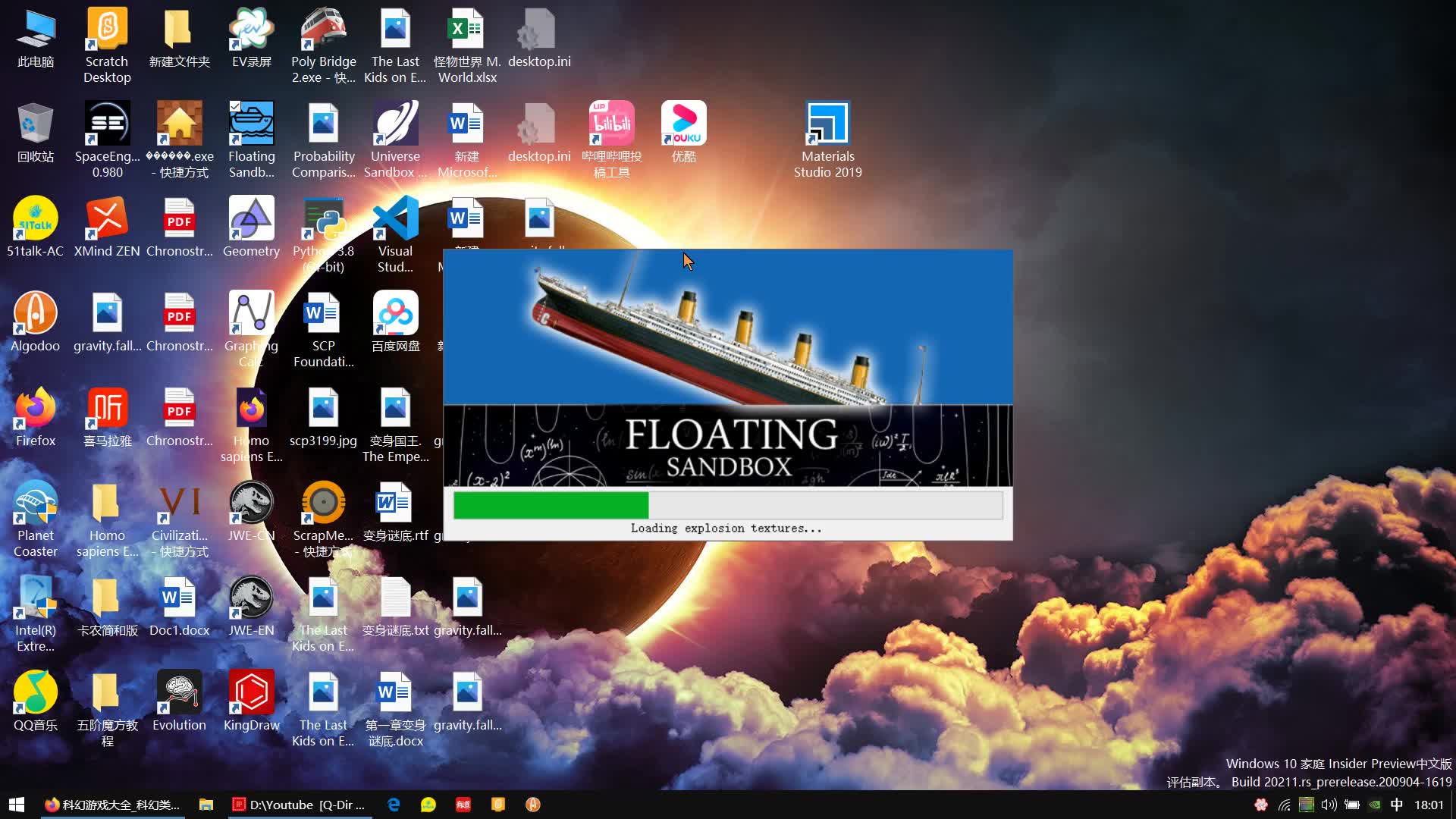Launch the Floating Sandbox desktop shortcut
Image resolution: width=1456 pixels, height=819 pixels.
tap(251, 140)
